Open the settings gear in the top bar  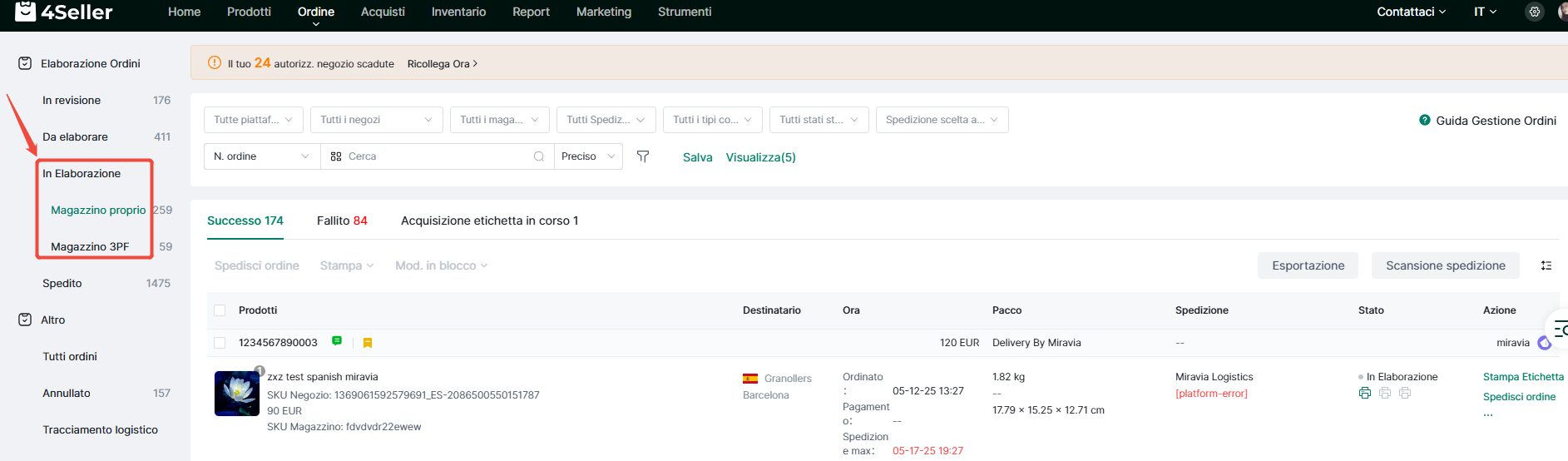pyautogui.click(x=1535, y=12)
